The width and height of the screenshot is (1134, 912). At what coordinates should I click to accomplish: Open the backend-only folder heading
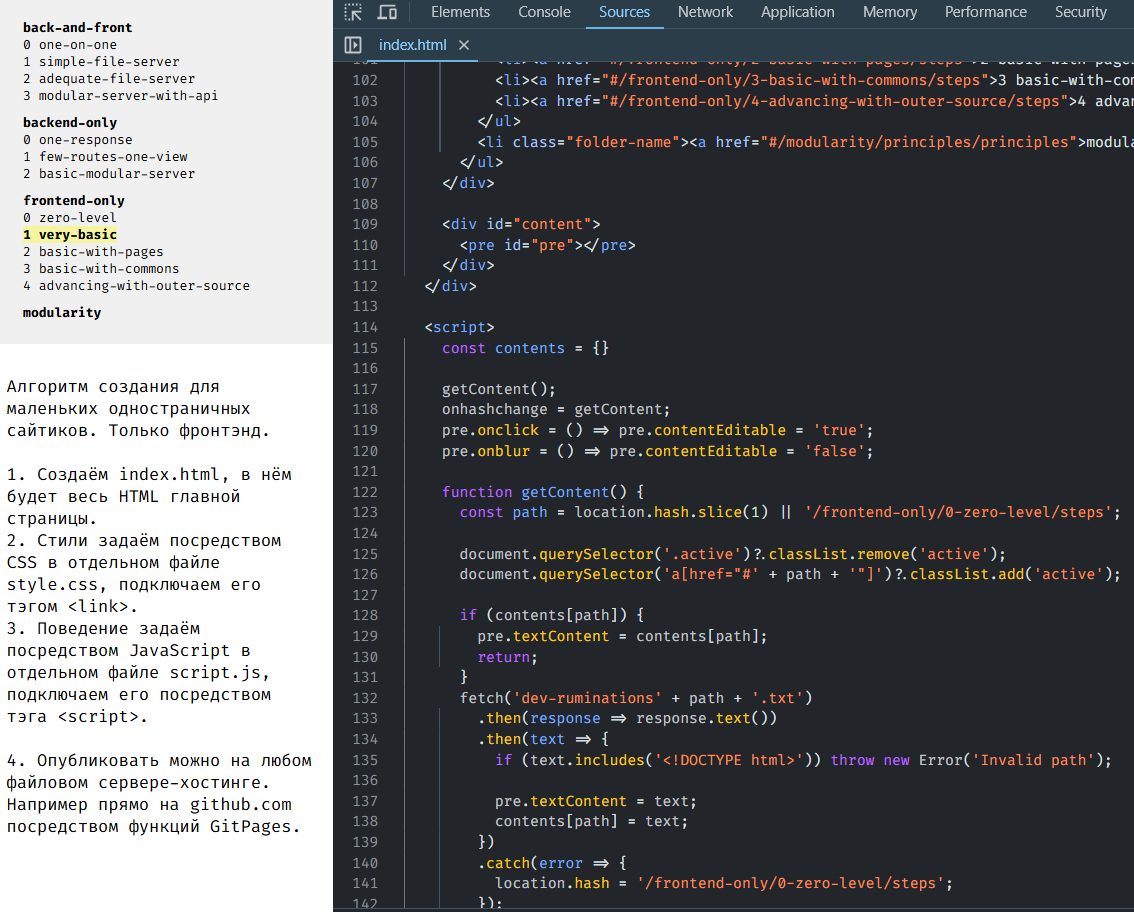(69, 123)
